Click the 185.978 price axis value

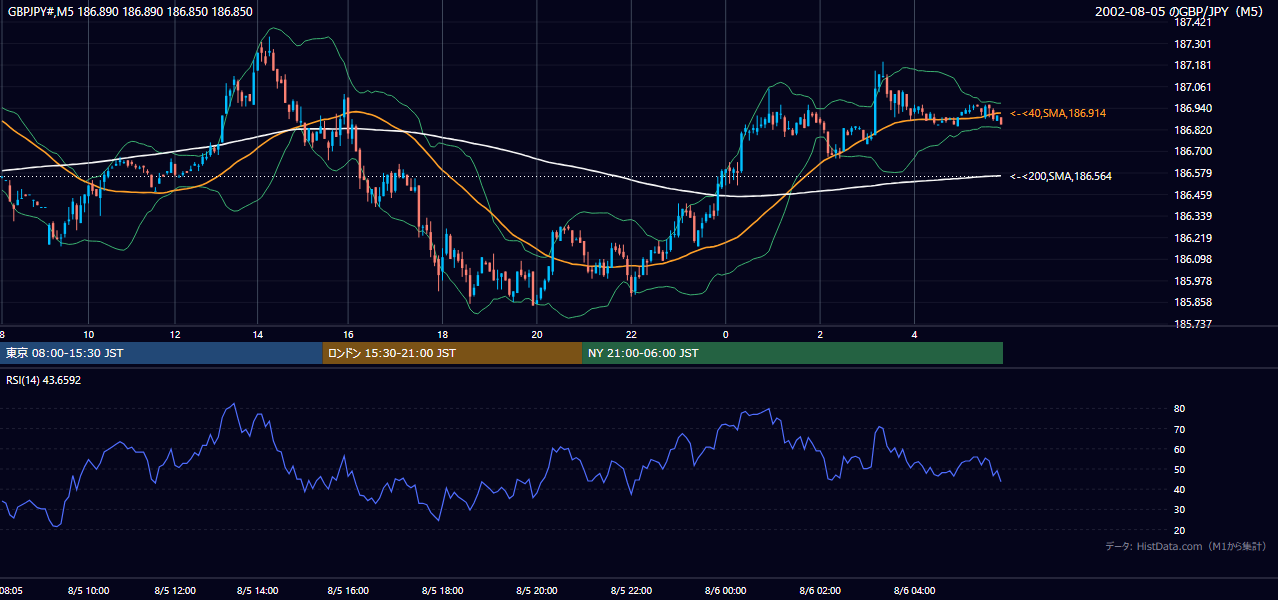click(1193, 281)
